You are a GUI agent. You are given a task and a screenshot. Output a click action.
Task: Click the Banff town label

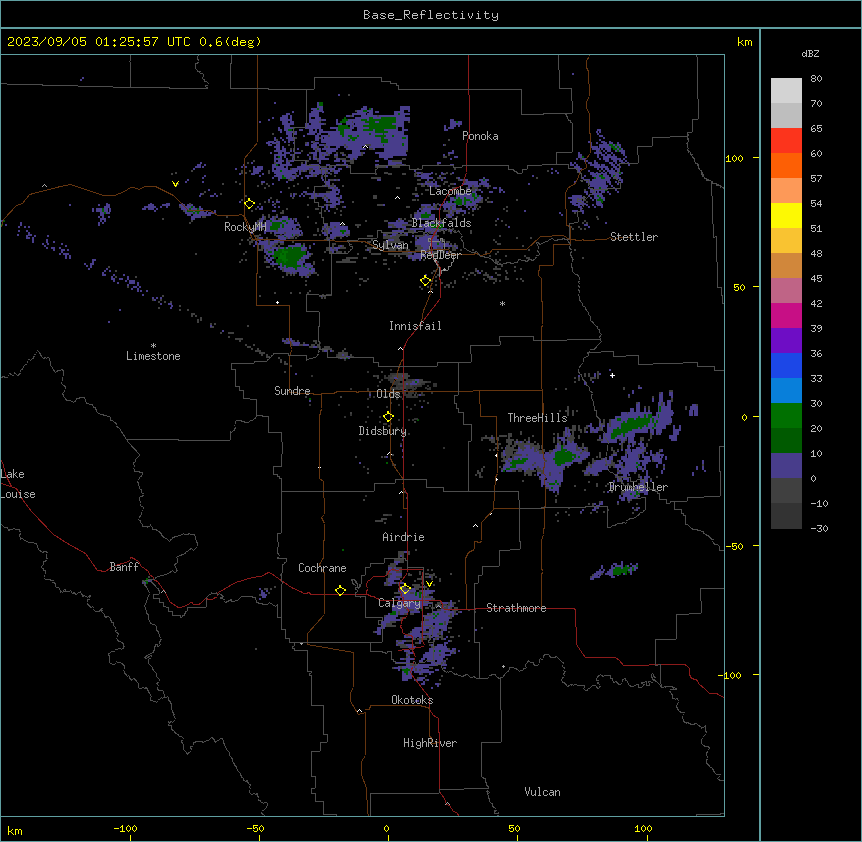click(124, 567)
